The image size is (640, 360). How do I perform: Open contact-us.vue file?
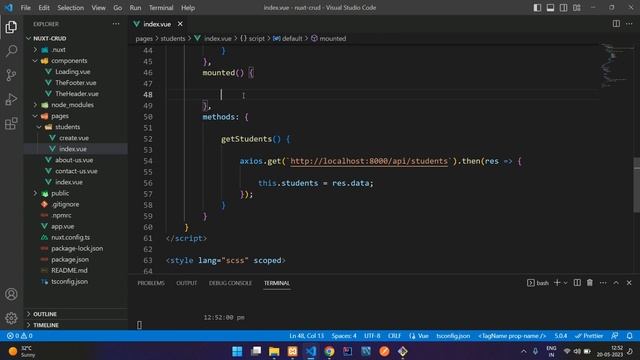coord(76,171)
